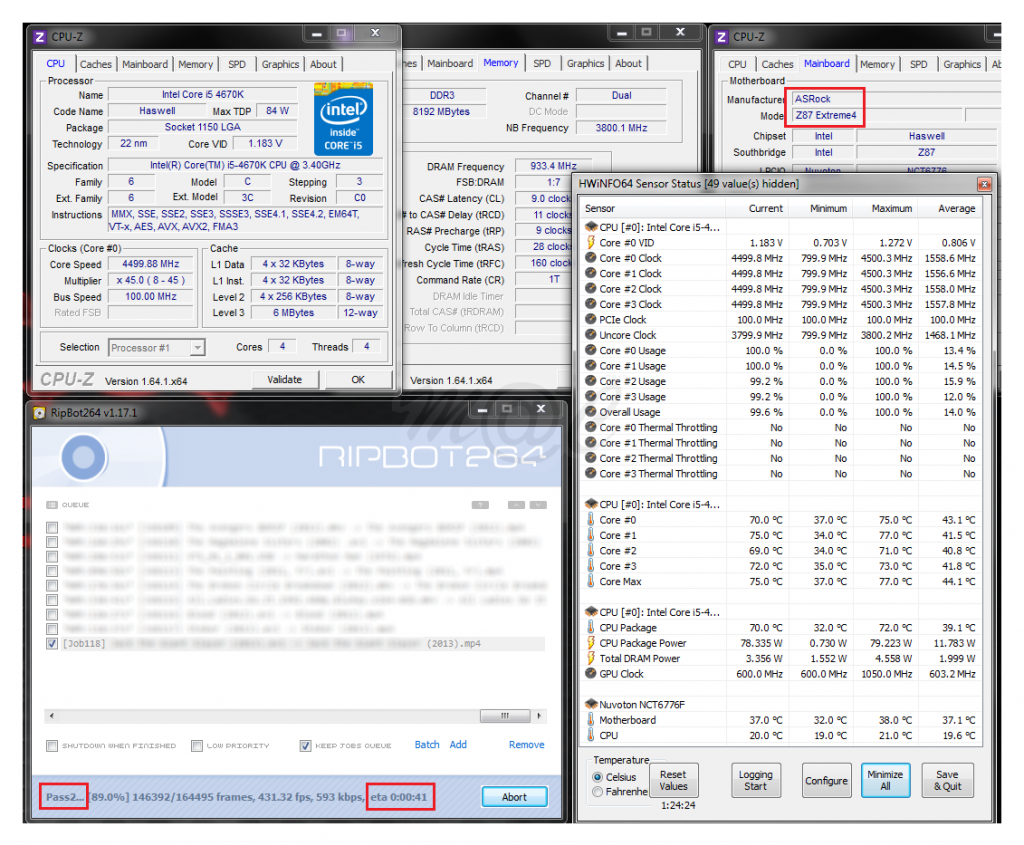Click the GPU Clock gauge icon
Image resolution: width=1024 pixels, height=845 pixels.
[x=591, y=674]
